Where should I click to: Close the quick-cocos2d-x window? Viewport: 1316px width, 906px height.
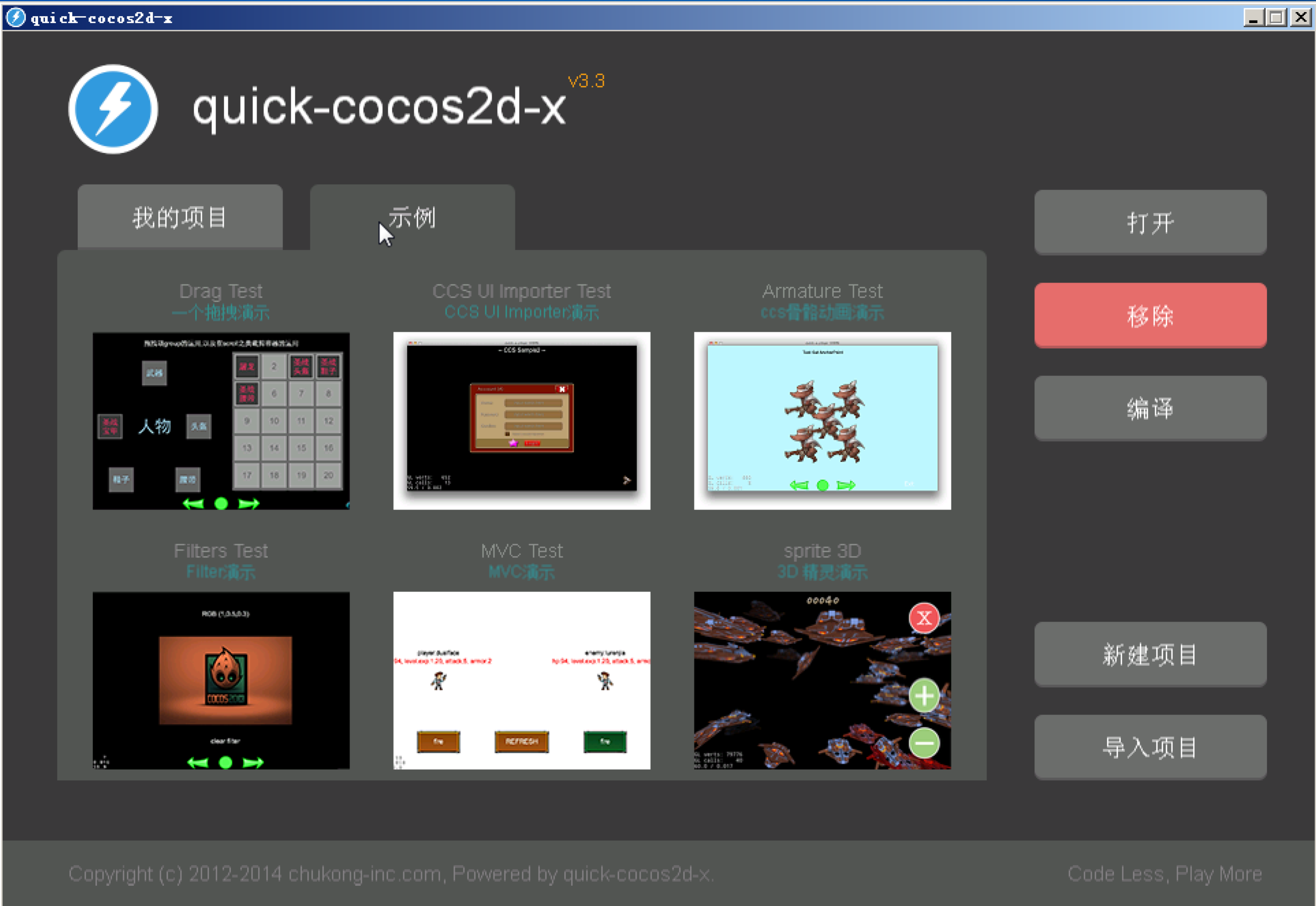click(x=1300, y=18)
